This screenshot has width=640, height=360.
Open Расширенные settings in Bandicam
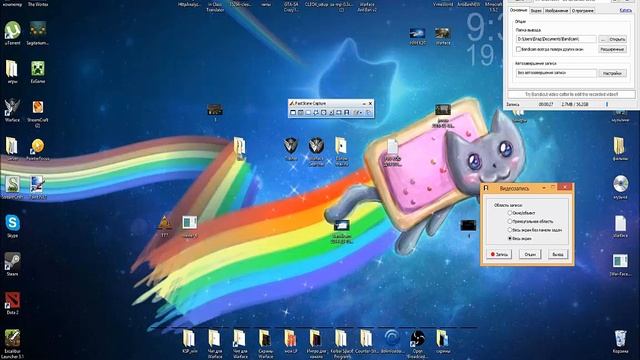(x=612, y=49)
